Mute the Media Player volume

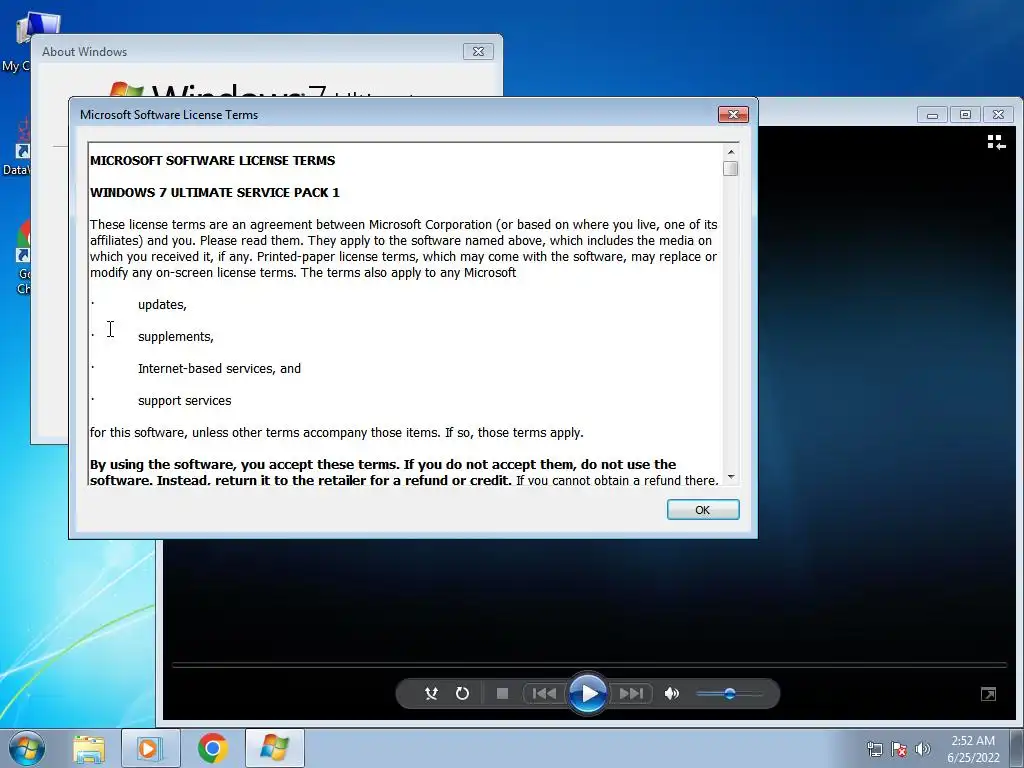pos(672,694)
